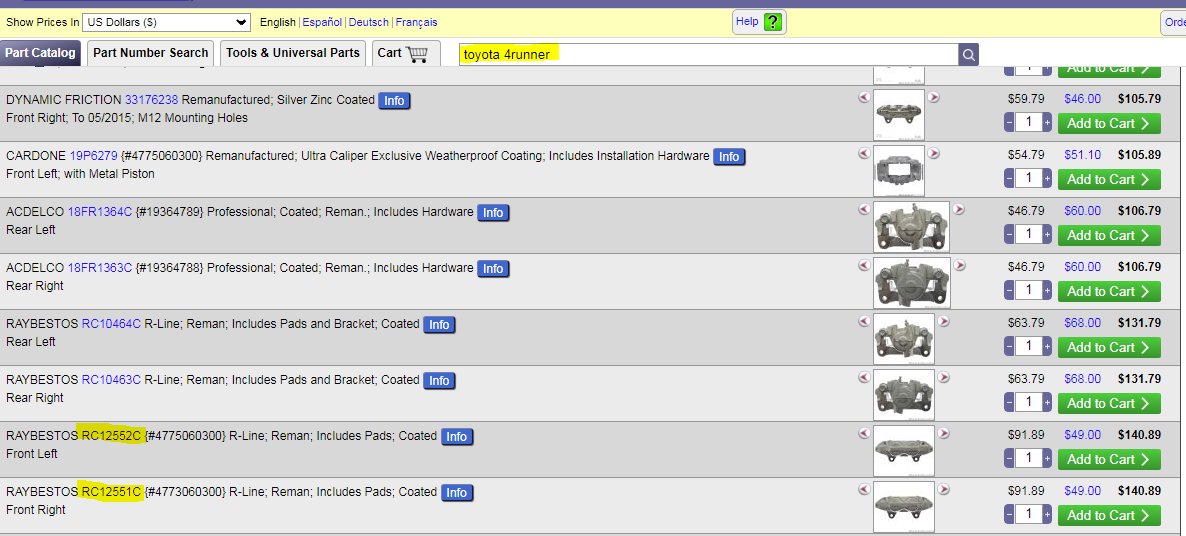Screen dimensions: 1186x536
Task: View thumbnail of Dynamic Friction 33176238 caliper
Action: click(899, 114)
